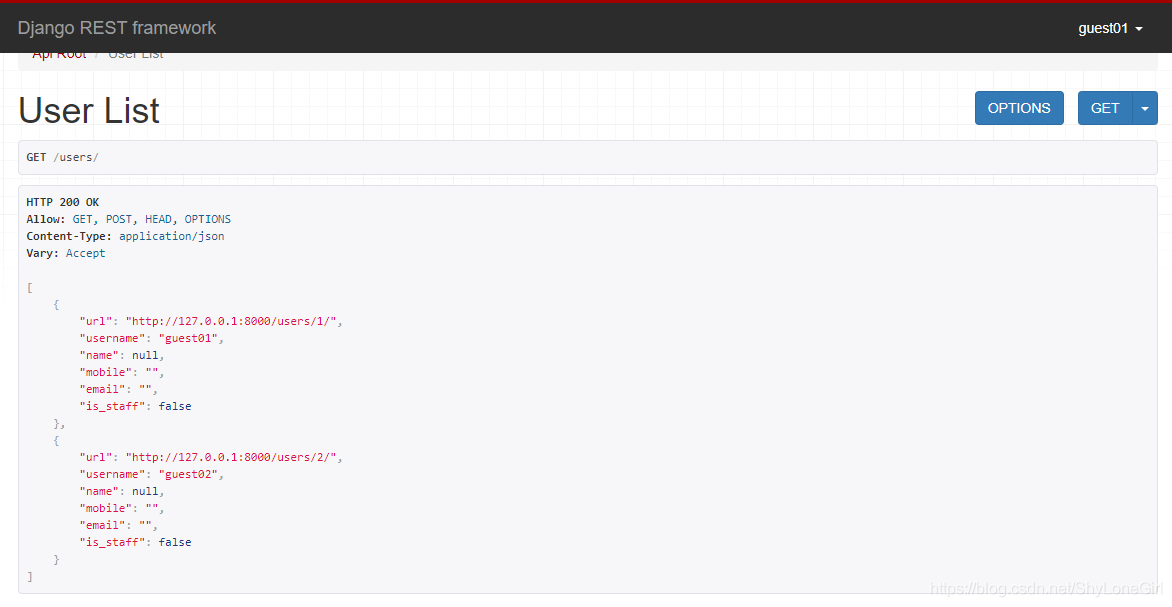1172x607 pixels.
Task: Select the guest01 username value in JSON
Action: 189,338
